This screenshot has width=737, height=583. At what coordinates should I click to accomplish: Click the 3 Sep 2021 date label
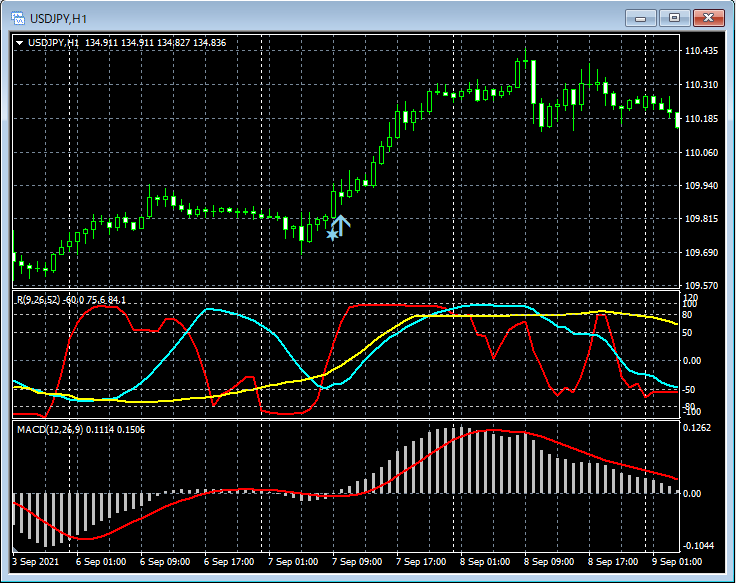click(36, 561)
